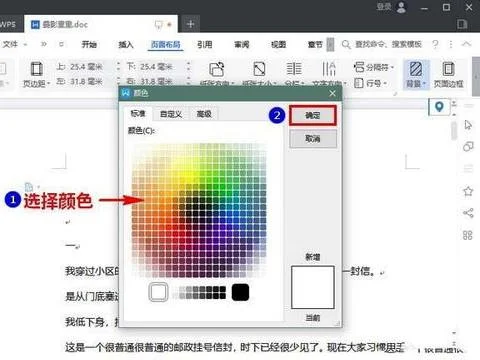
Task: Expand the 文件 menu dropdown arrow
Action: click(25, 45)
